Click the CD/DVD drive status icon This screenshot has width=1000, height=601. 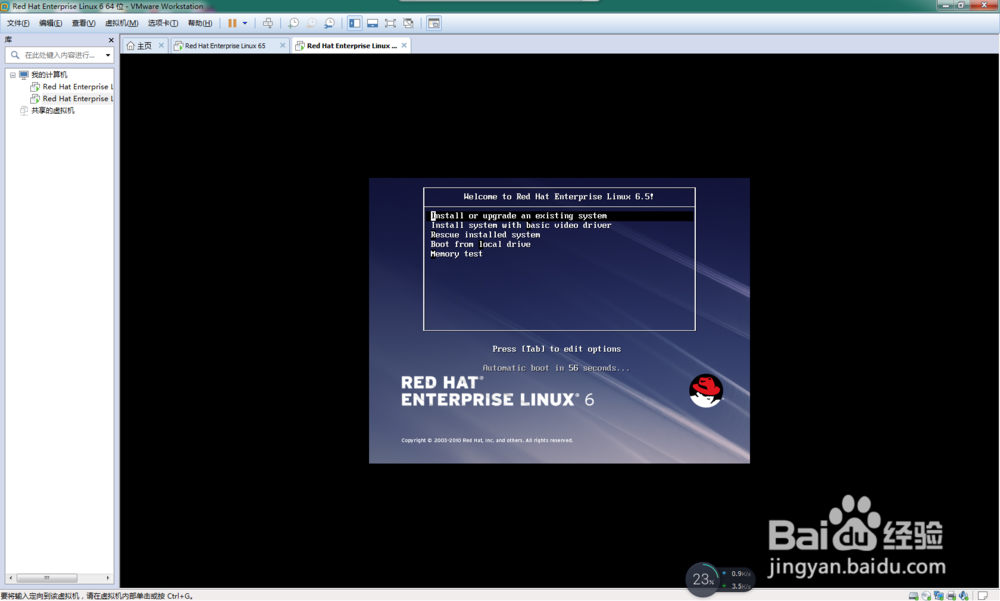[926, 595]
